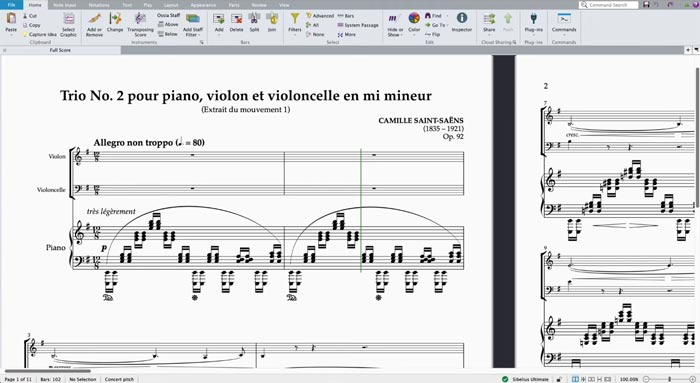
Task: Click the Page 1 of 11 status entry
Action: 18,379
